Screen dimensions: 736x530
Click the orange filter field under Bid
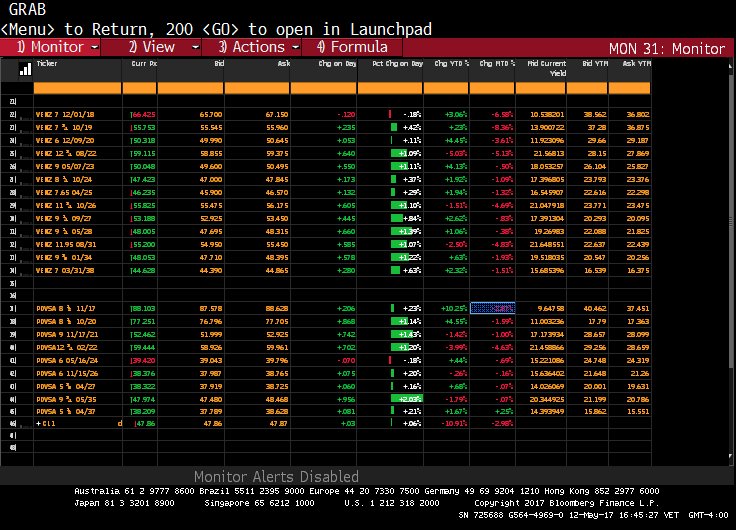(191, 88)
